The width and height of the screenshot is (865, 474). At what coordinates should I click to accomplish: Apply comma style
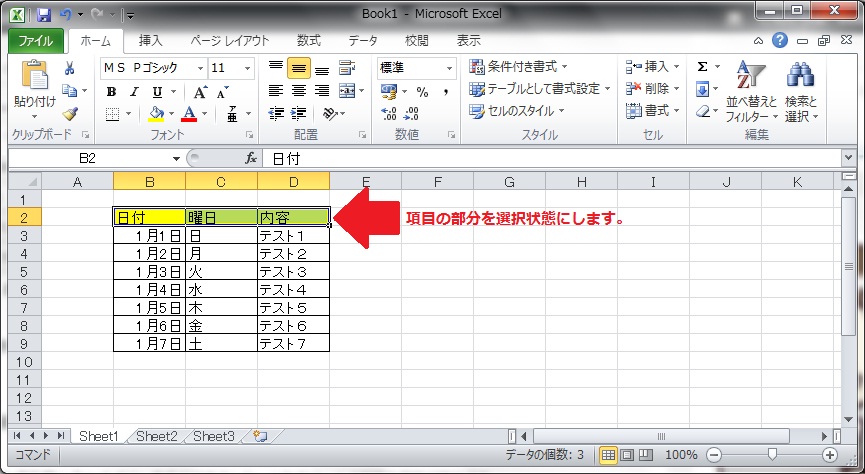(x=445, y=92)
